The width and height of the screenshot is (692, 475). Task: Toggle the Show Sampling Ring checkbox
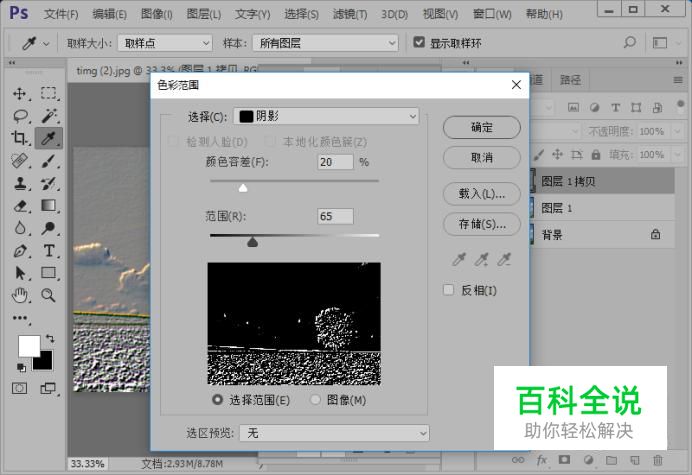pos(418,42)
